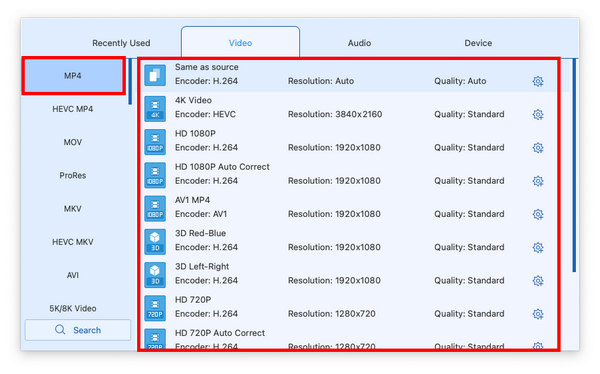
Task: Click the HD 1080P format icon
Action: pos(155,142)
